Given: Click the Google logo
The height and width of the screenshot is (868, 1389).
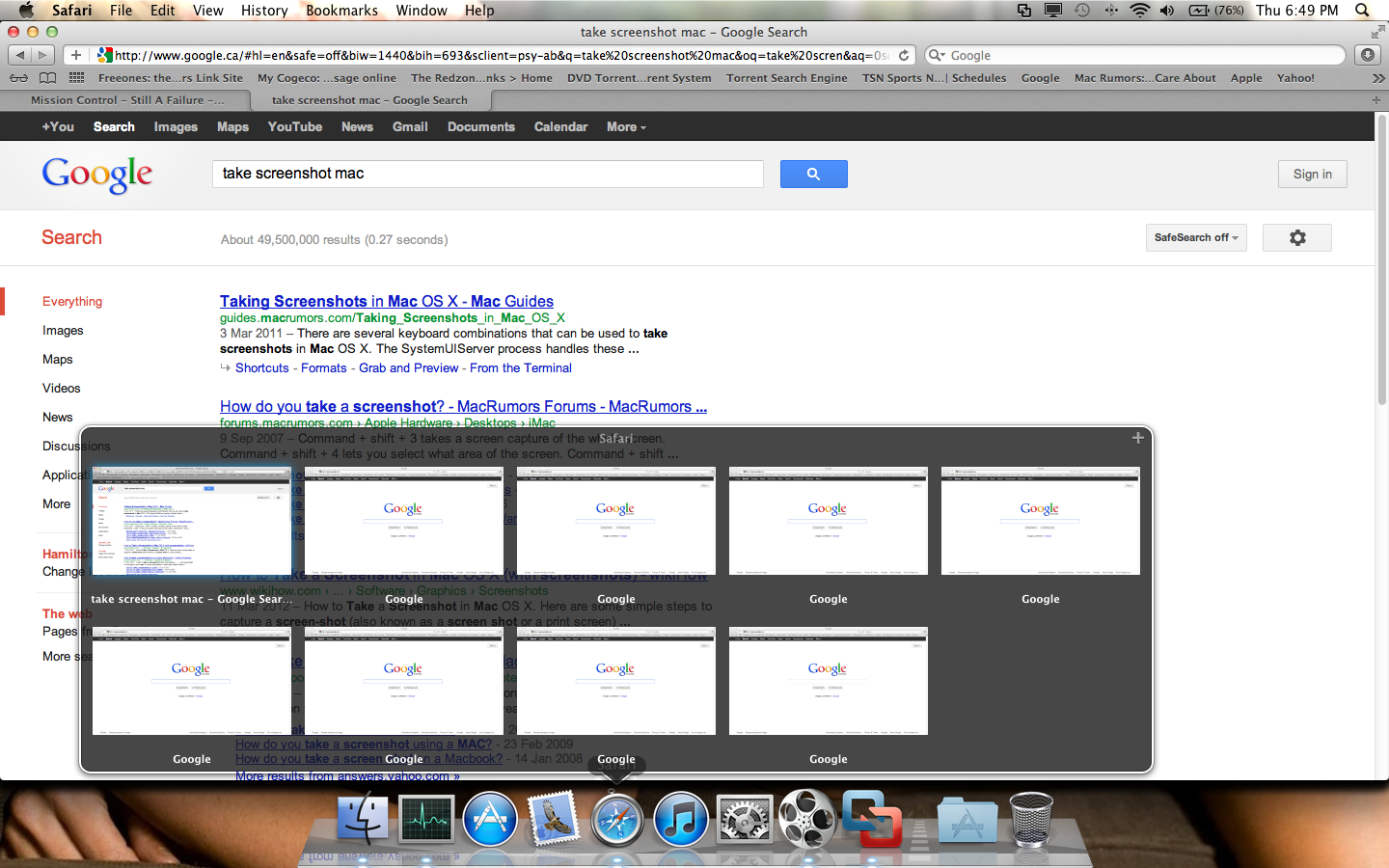Looking at the screenshot, I should point(97,175).
